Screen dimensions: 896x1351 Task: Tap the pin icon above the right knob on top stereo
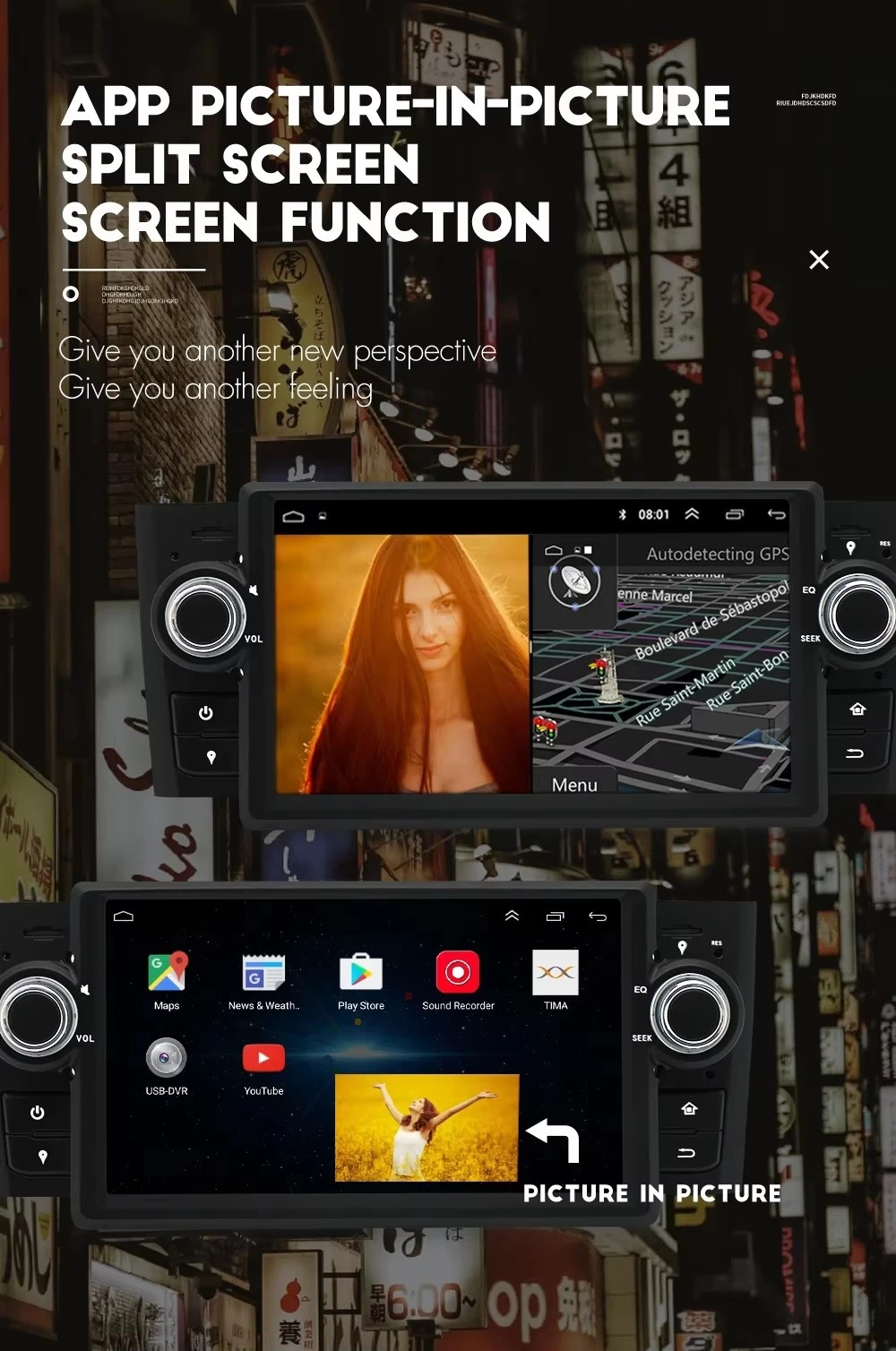tap(850, 547)
